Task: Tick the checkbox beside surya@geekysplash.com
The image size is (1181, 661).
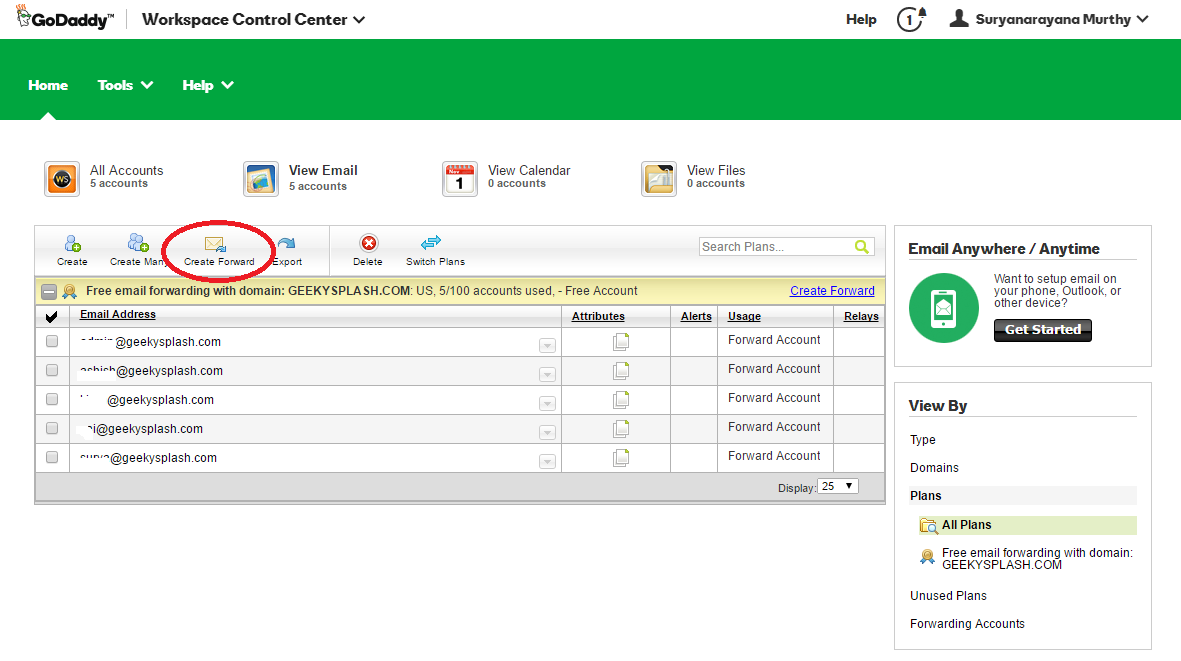Action: coord(51,457)
